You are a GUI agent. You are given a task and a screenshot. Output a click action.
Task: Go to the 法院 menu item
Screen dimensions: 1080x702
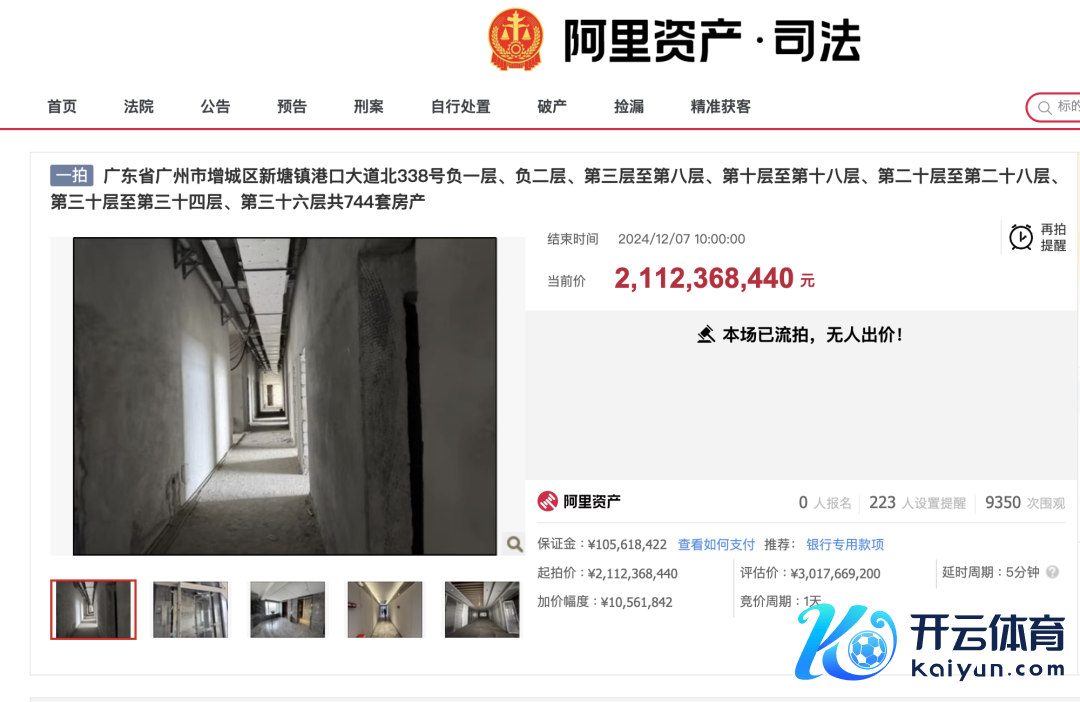(138, 107)
